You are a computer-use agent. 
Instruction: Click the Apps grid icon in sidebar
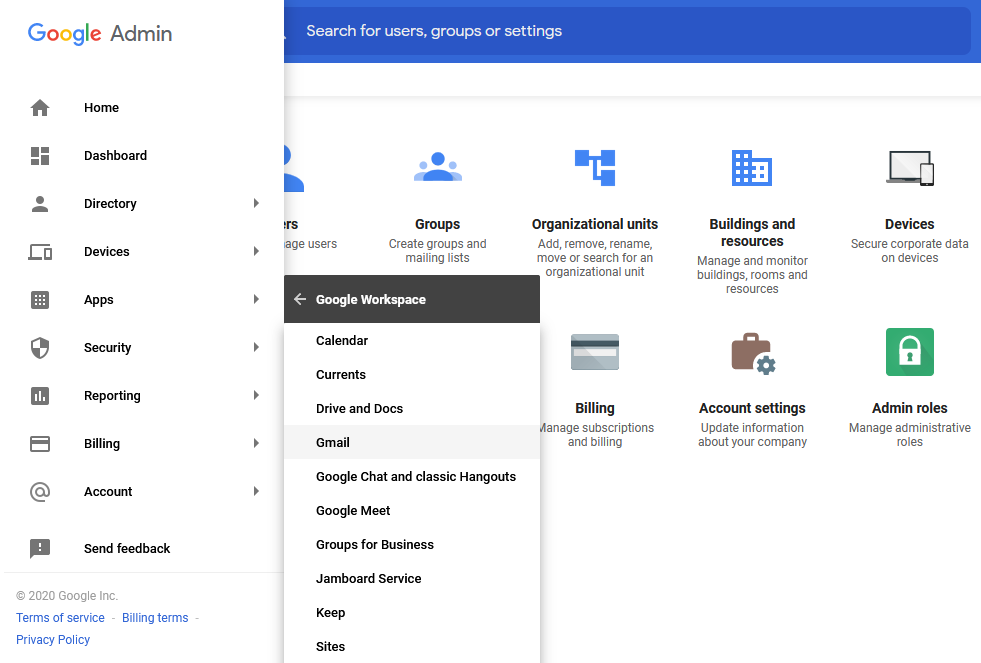point(40,300)
